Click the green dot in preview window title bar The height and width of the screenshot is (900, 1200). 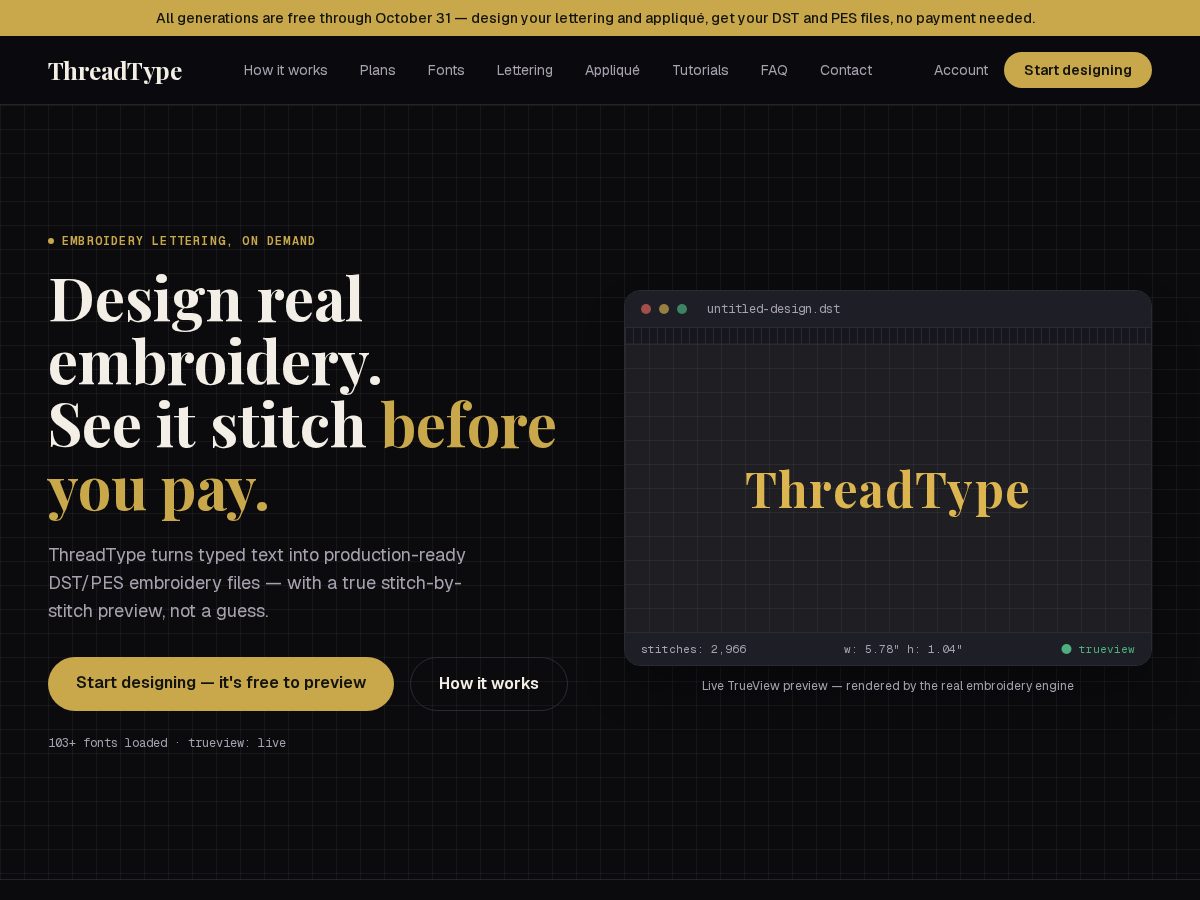(682, 309)
